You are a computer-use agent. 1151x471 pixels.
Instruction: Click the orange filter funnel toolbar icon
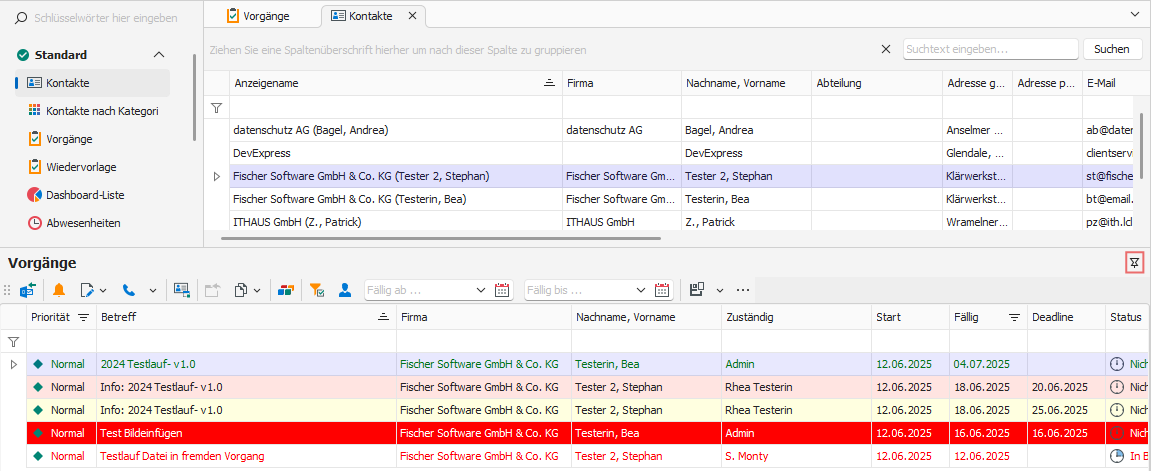316,290
